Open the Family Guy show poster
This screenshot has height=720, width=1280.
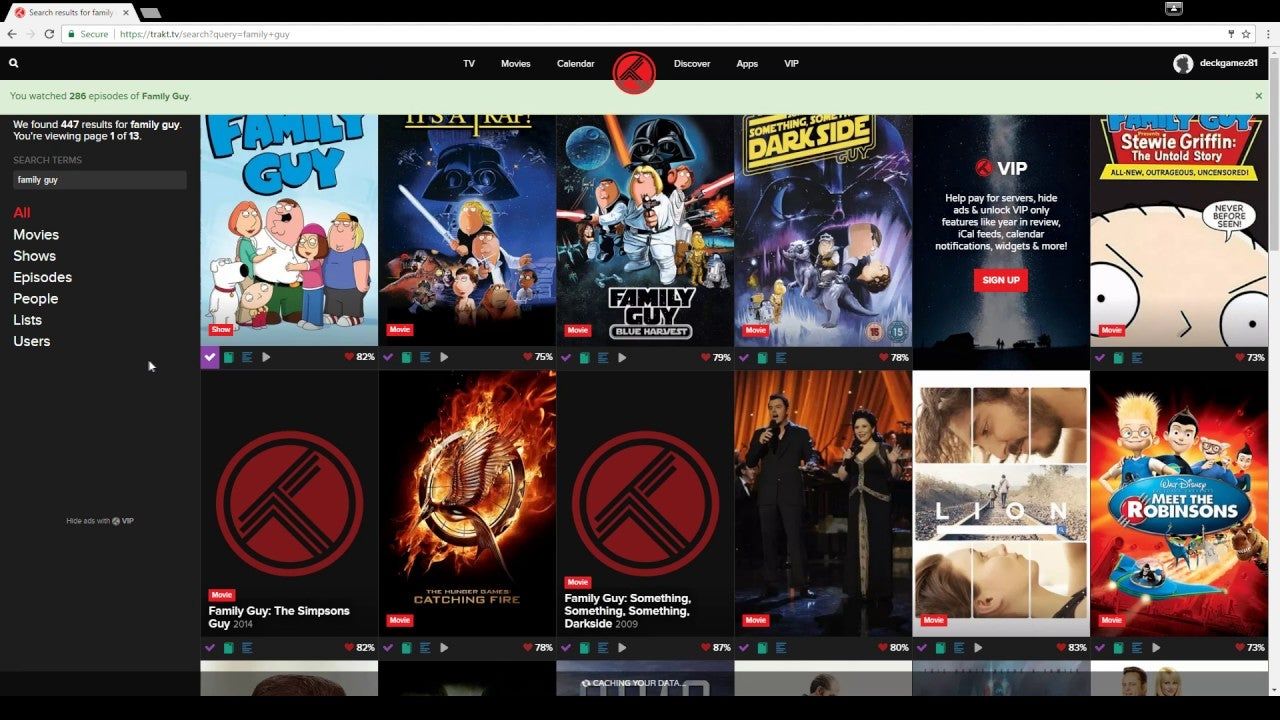288,230
